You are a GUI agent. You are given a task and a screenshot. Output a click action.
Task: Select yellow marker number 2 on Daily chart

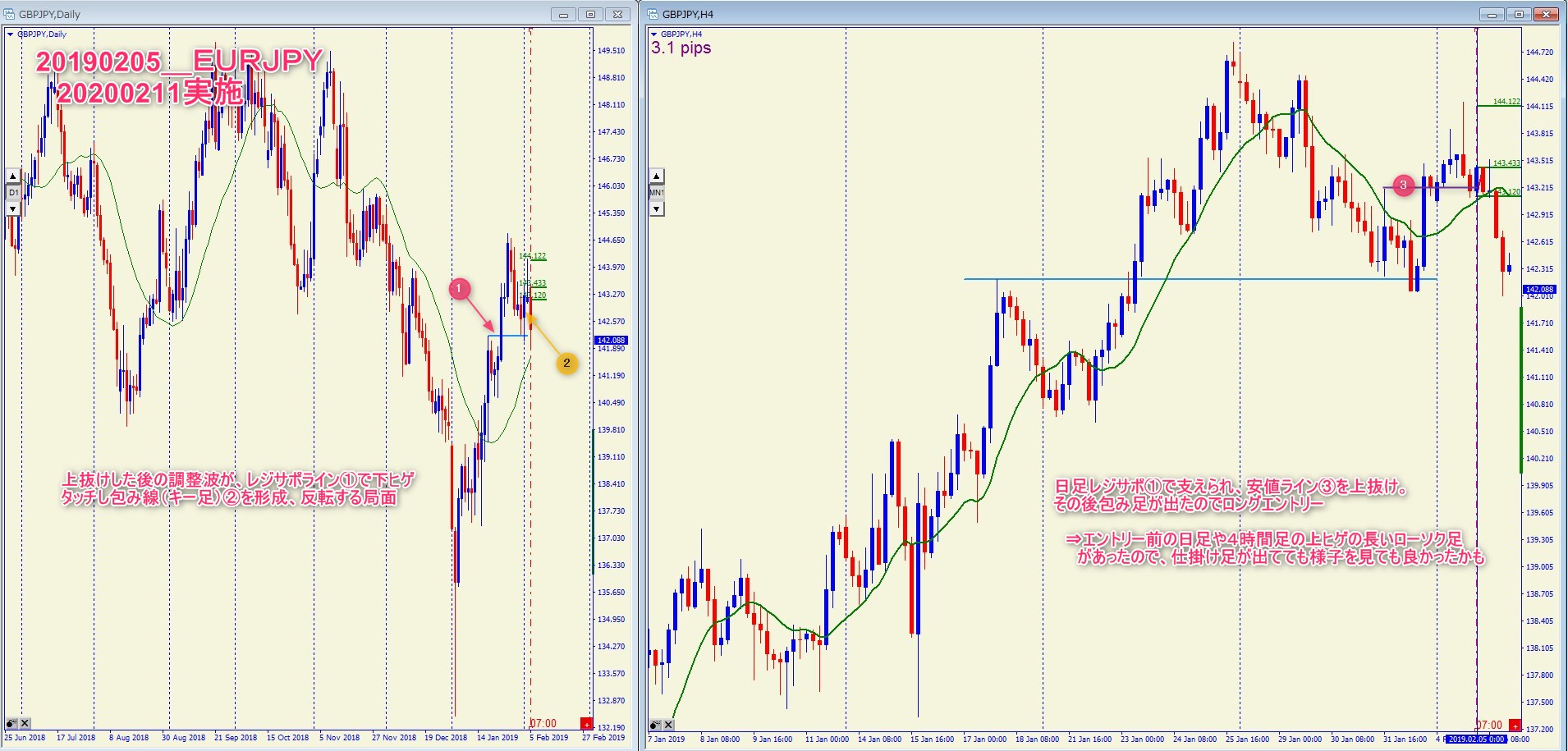pyautogui.click(x=566, y=363)
